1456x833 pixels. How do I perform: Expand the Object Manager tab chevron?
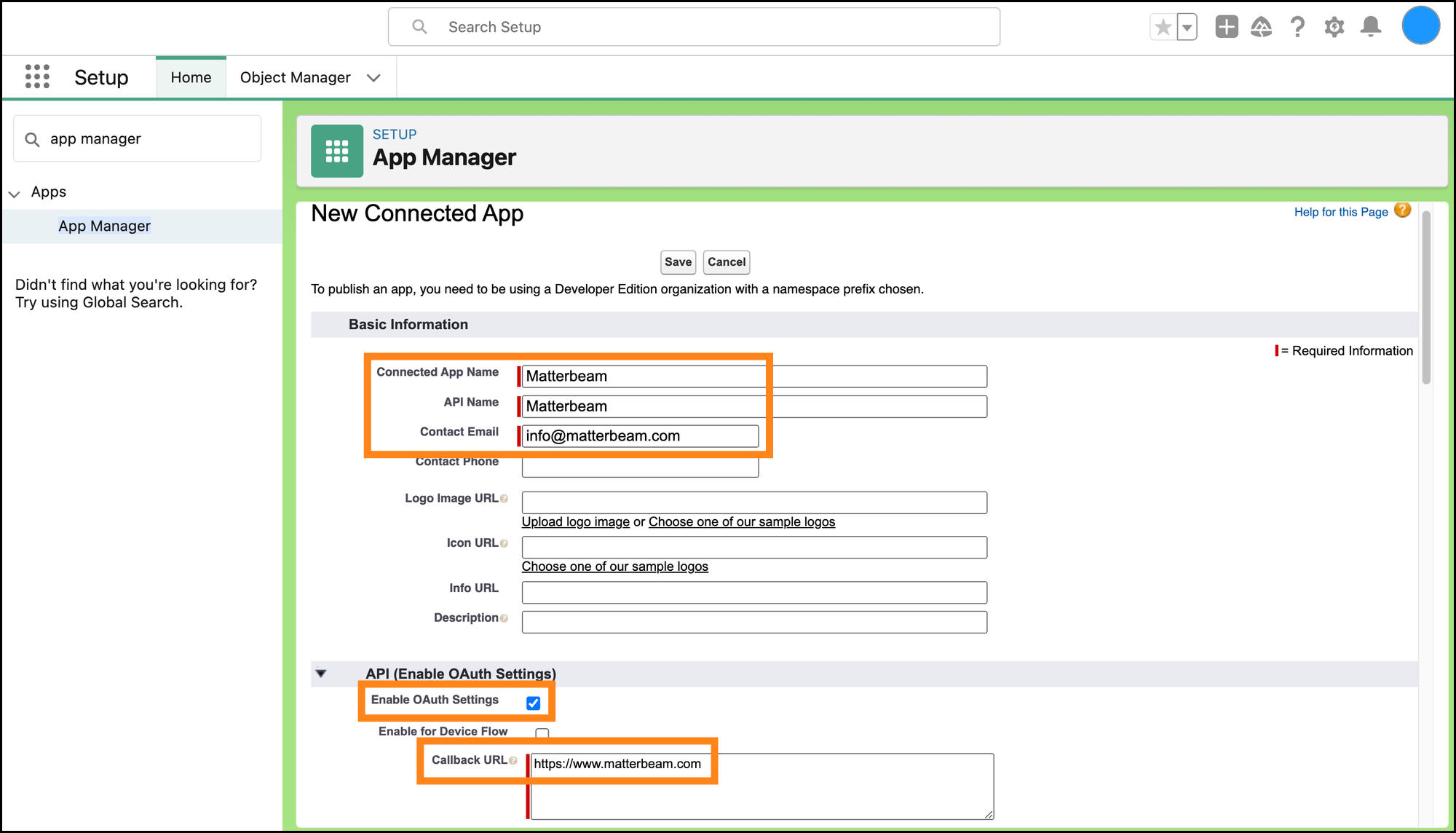[374, 78]
